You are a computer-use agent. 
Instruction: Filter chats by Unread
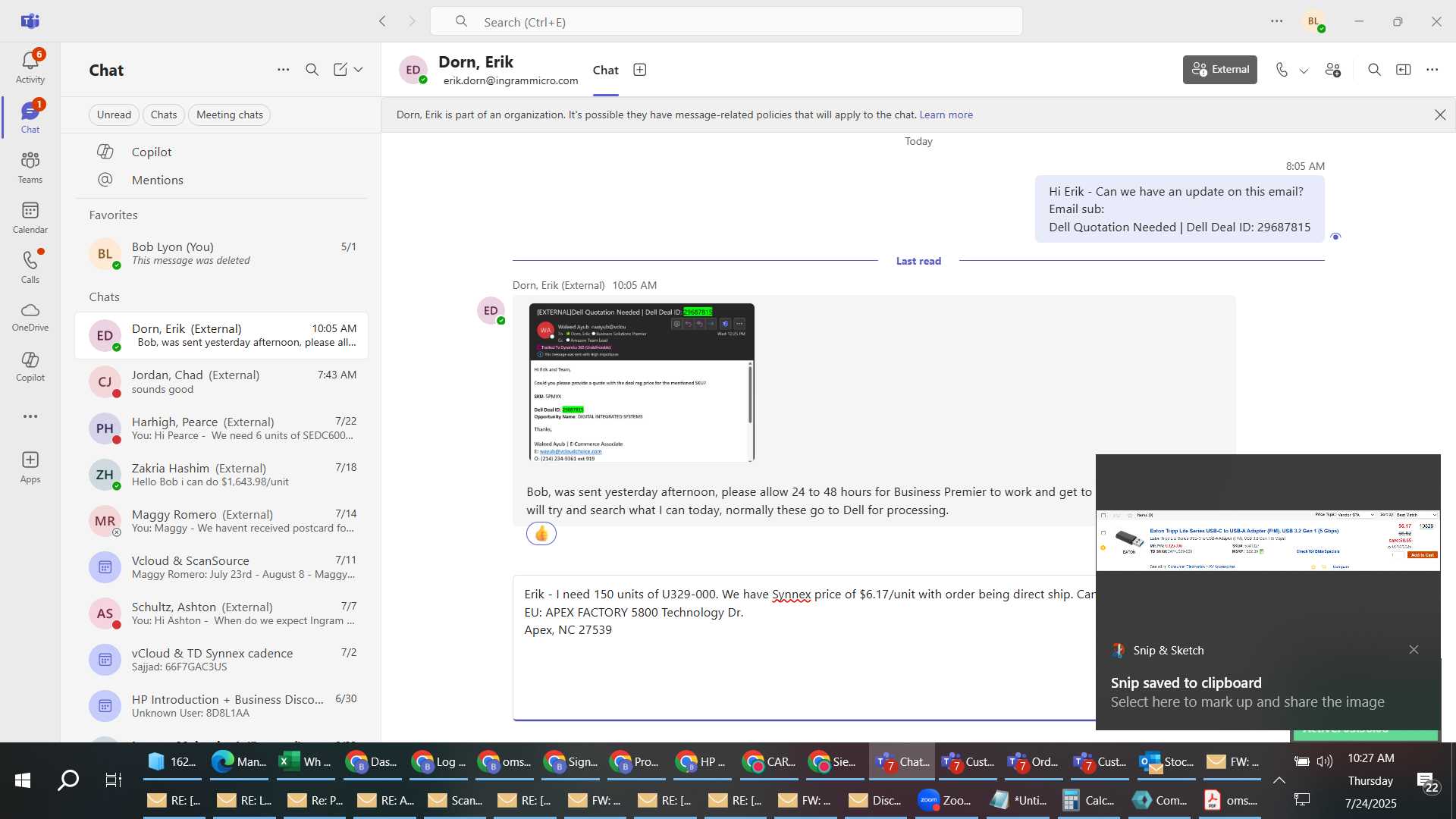coord(114,115)
